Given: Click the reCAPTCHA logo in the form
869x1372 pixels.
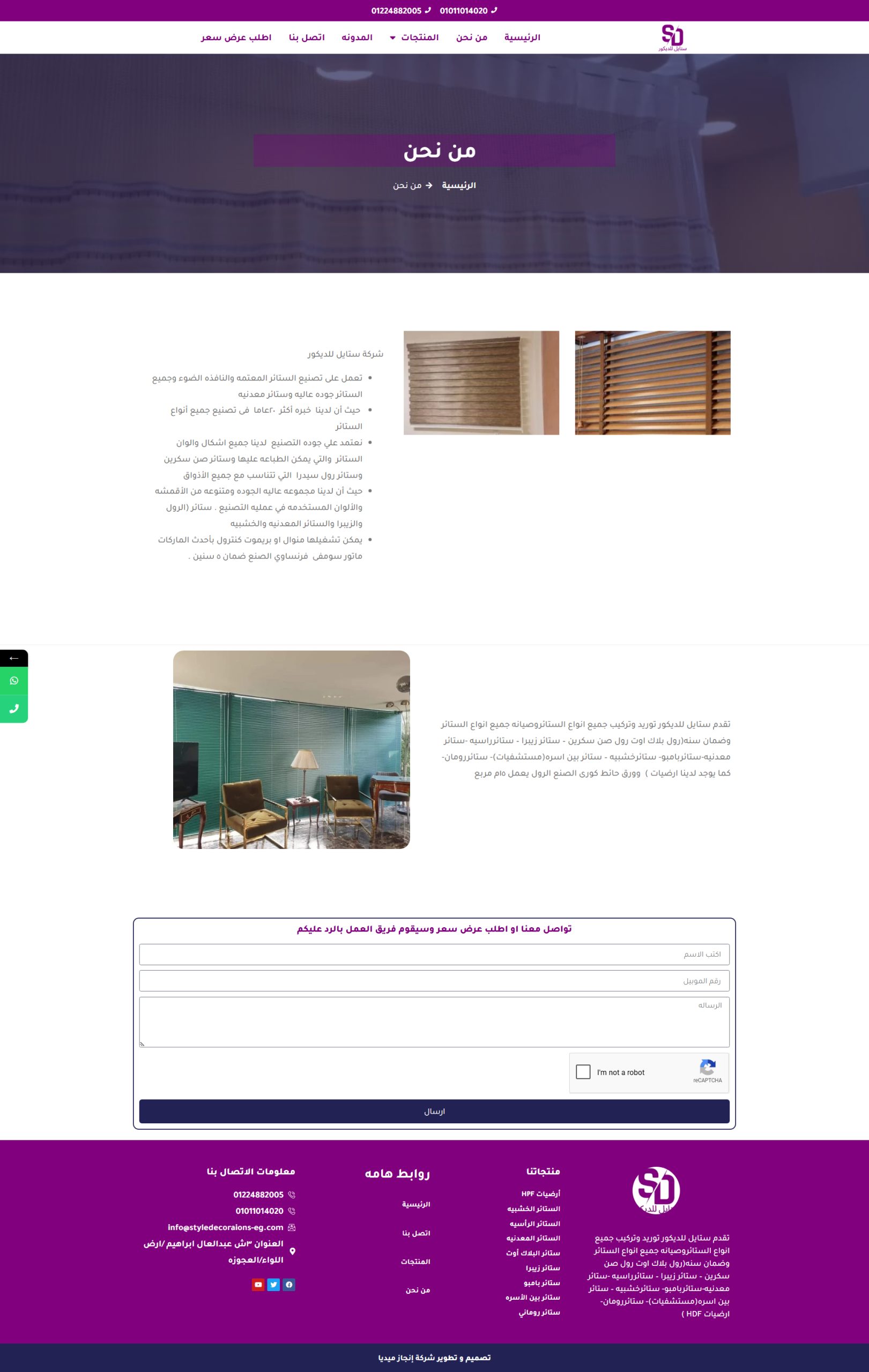Looking at the screenshot, I should click(x=708, y=1068).
